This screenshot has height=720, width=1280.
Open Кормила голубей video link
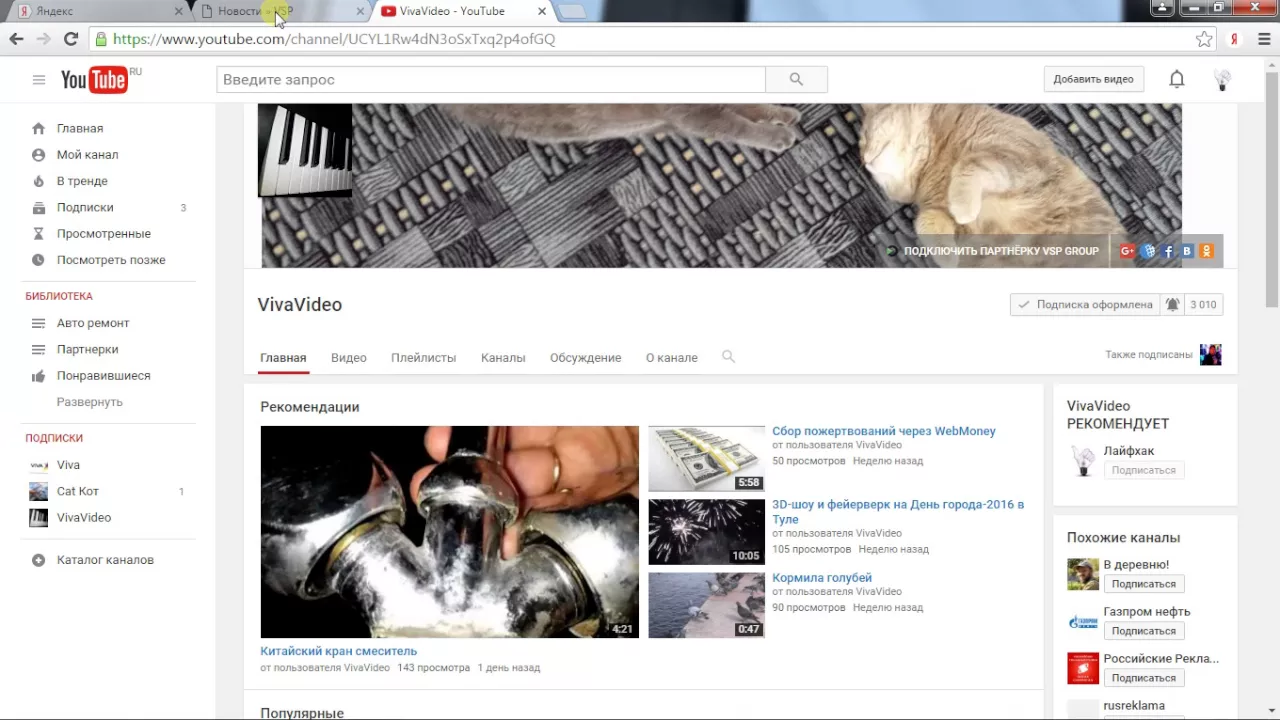coord(822,578)
